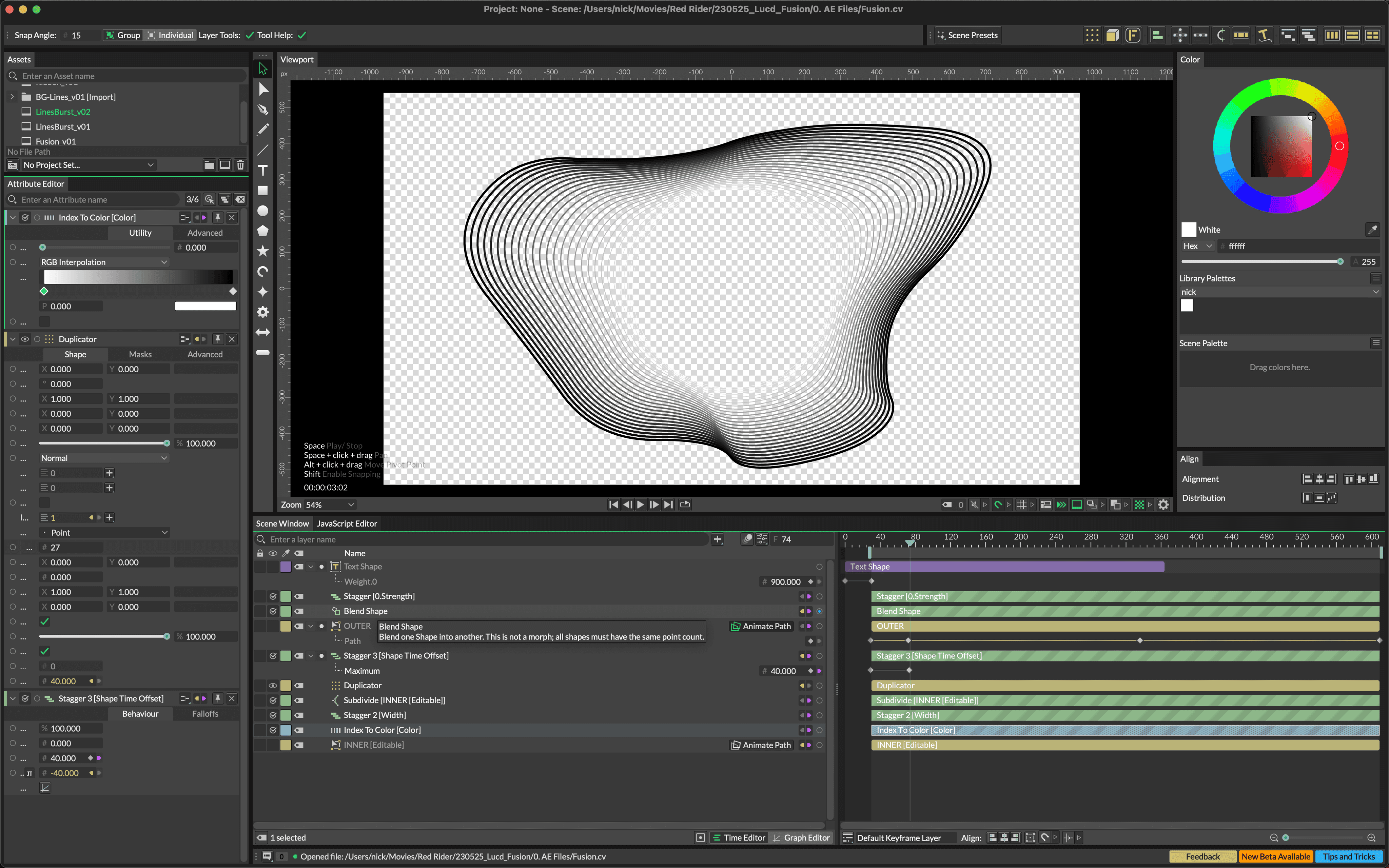Open the Falloffs tab in Stagger 3
The height and width of the screenshot is (868, 1389).
click(x=205, y=714)
